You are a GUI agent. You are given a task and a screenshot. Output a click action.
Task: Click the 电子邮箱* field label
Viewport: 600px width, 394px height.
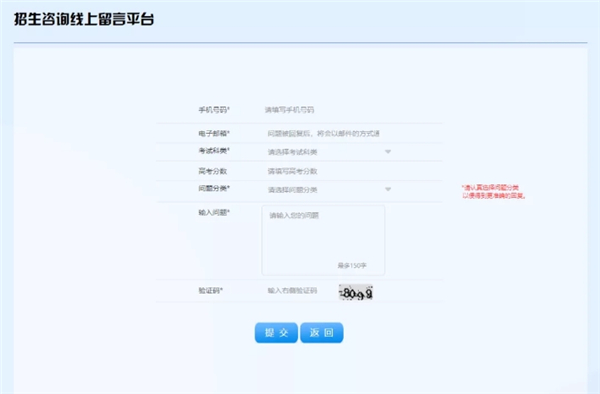point(214,134)
